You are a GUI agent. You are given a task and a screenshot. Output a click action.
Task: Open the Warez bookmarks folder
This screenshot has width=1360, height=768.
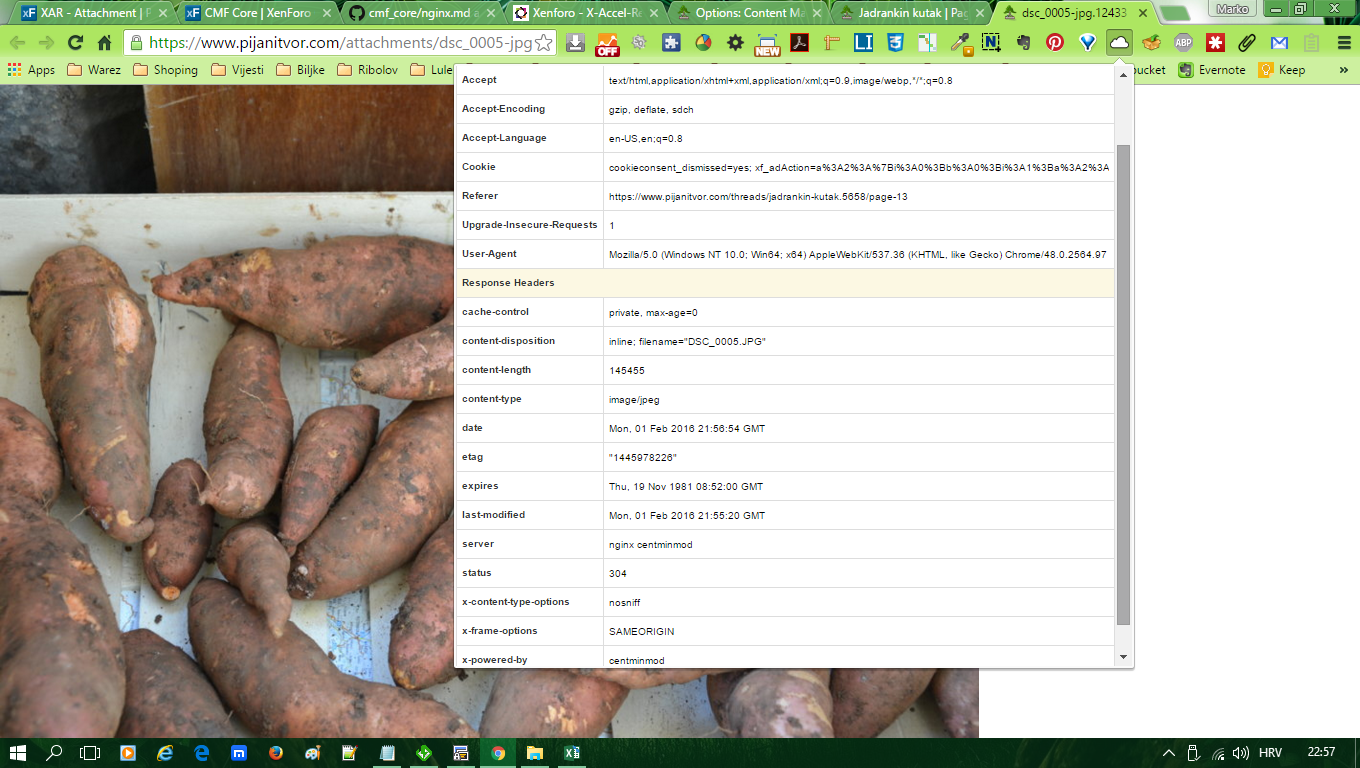tap(94, 70)
